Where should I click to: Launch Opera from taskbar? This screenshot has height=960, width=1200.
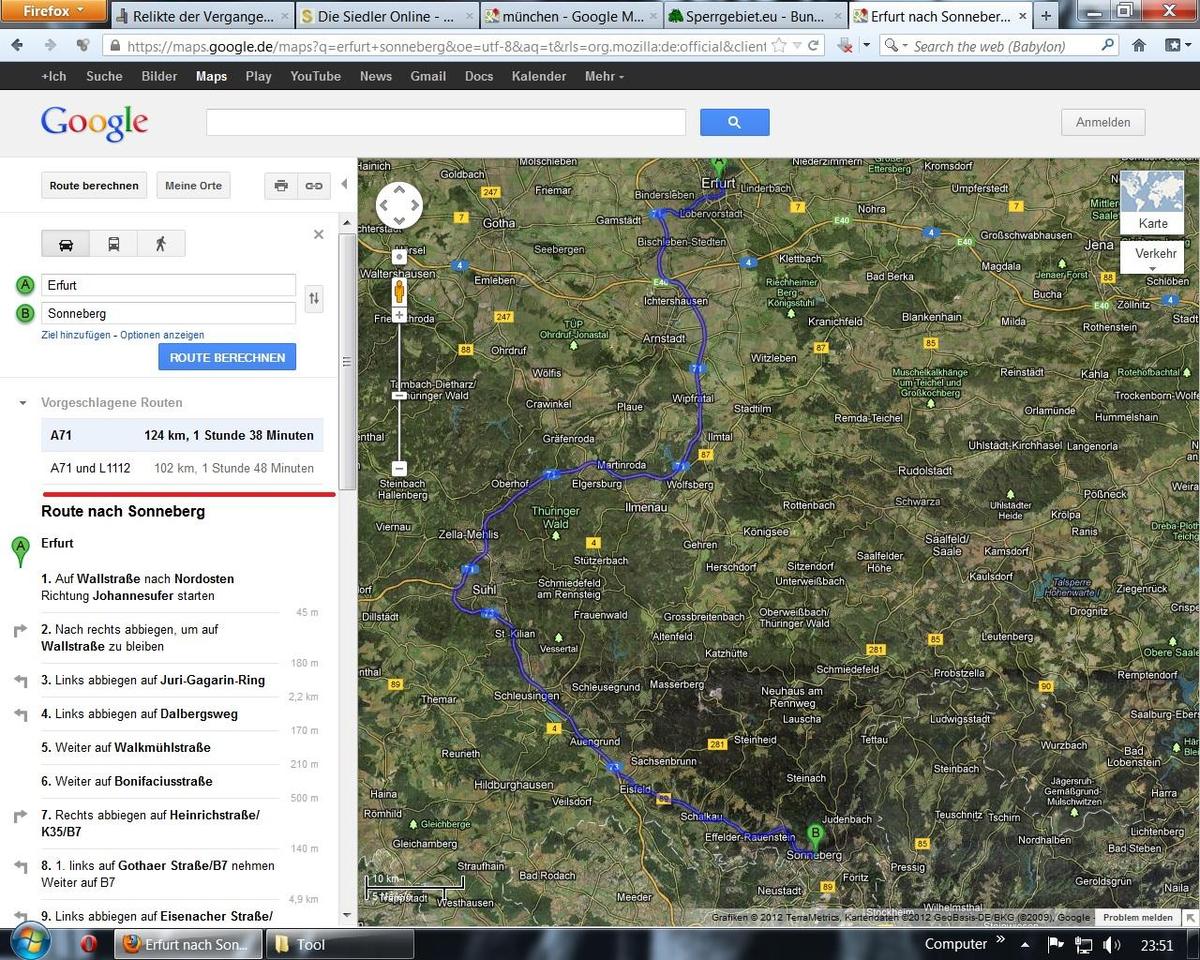tap(89, 945)
